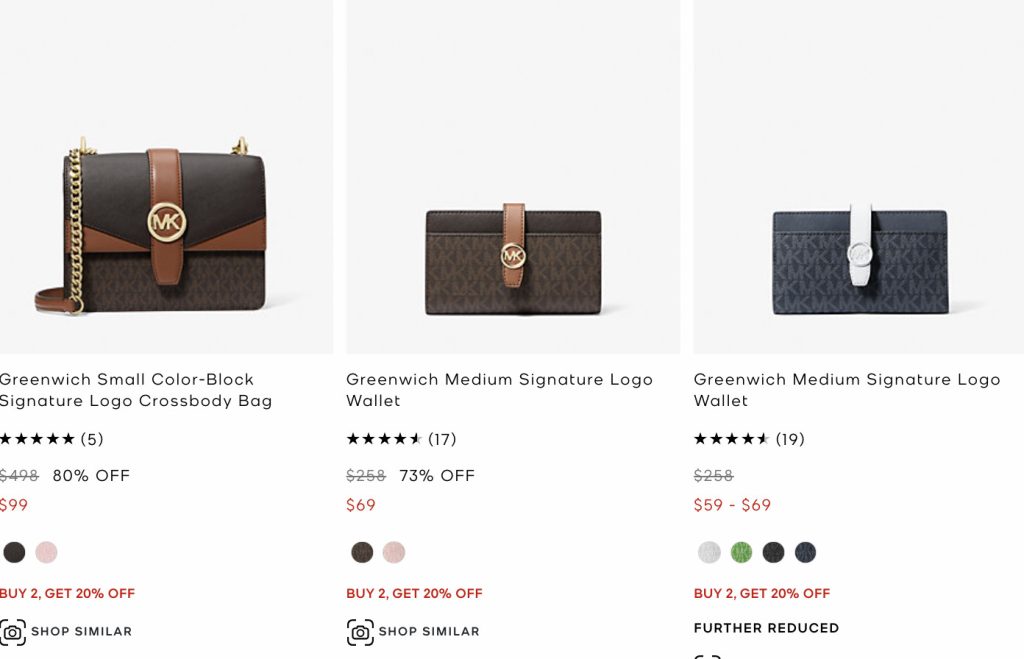Select pink swatch for Greenwich Crossbody Bag
This screenshot has width=1024, height=659.
[x=46, y=552]
